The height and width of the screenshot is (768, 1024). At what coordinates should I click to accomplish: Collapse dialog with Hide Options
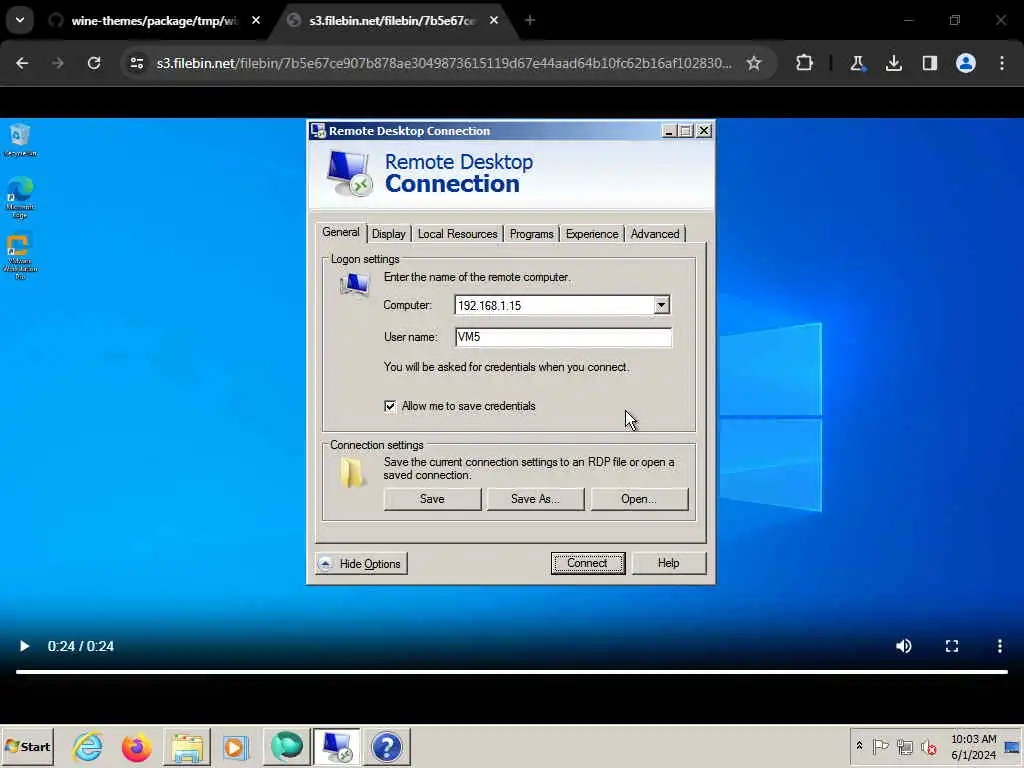tap(362, 564)
